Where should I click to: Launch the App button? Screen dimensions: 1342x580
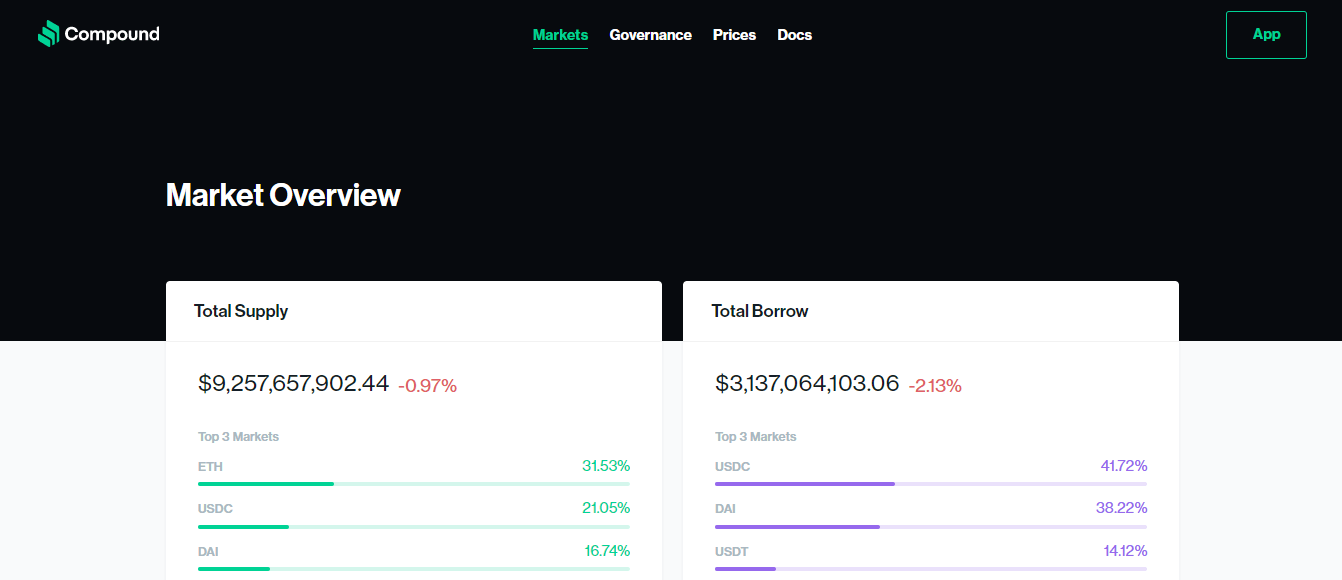[1266, 35]
